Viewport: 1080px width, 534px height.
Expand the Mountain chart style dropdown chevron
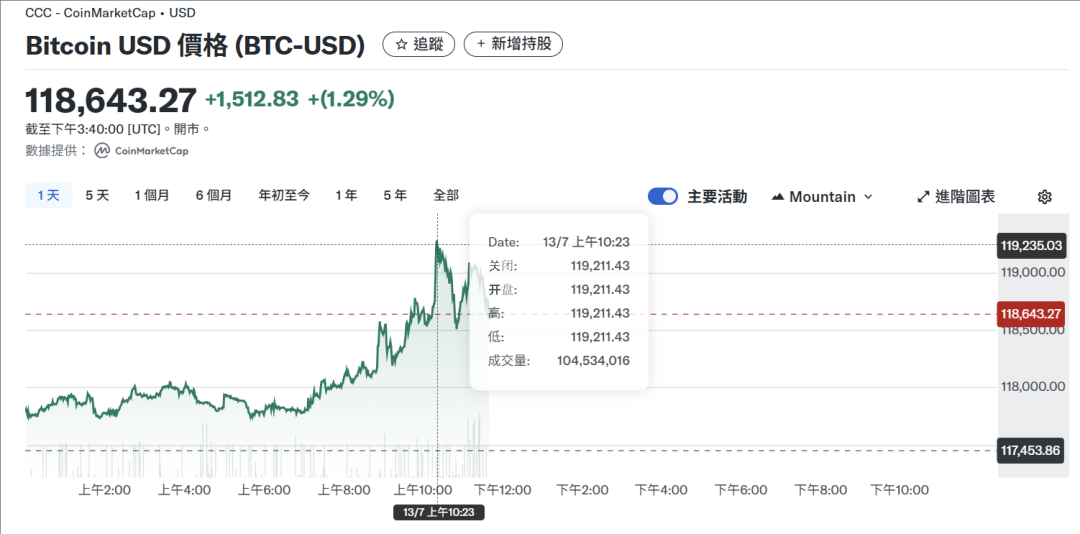[868, 197]
